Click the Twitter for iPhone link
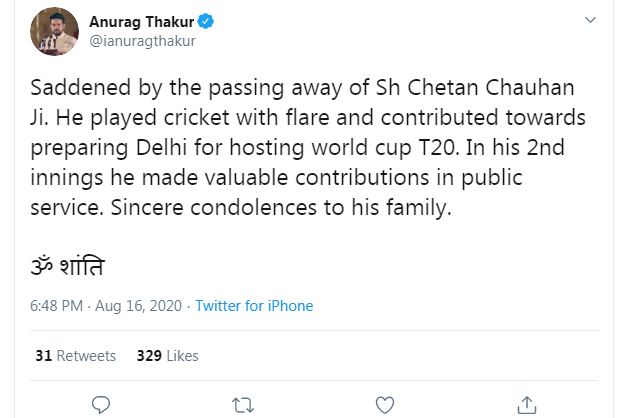The height and width of the screenshot is (418, 633). (x=254, y=306)
